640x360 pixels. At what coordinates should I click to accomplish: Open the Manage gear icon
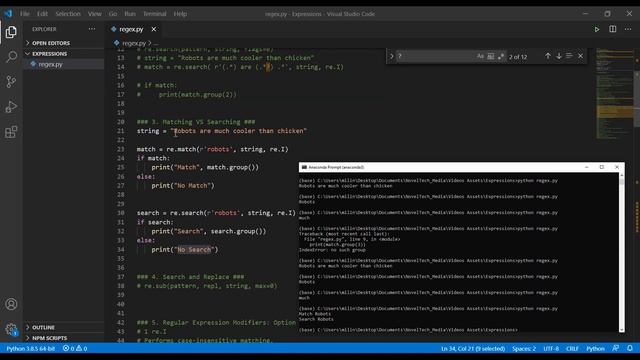click(x=11, y=329)
